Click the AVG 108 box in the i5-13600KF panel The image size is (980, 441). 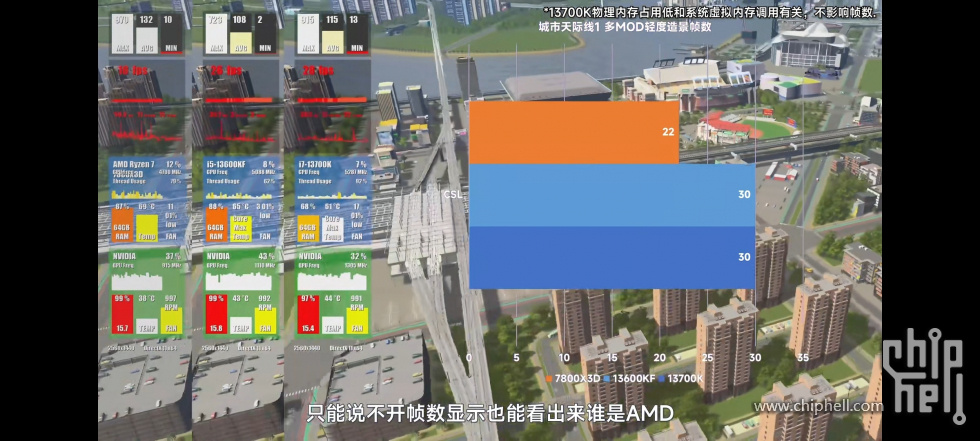[x=239, y=34]
